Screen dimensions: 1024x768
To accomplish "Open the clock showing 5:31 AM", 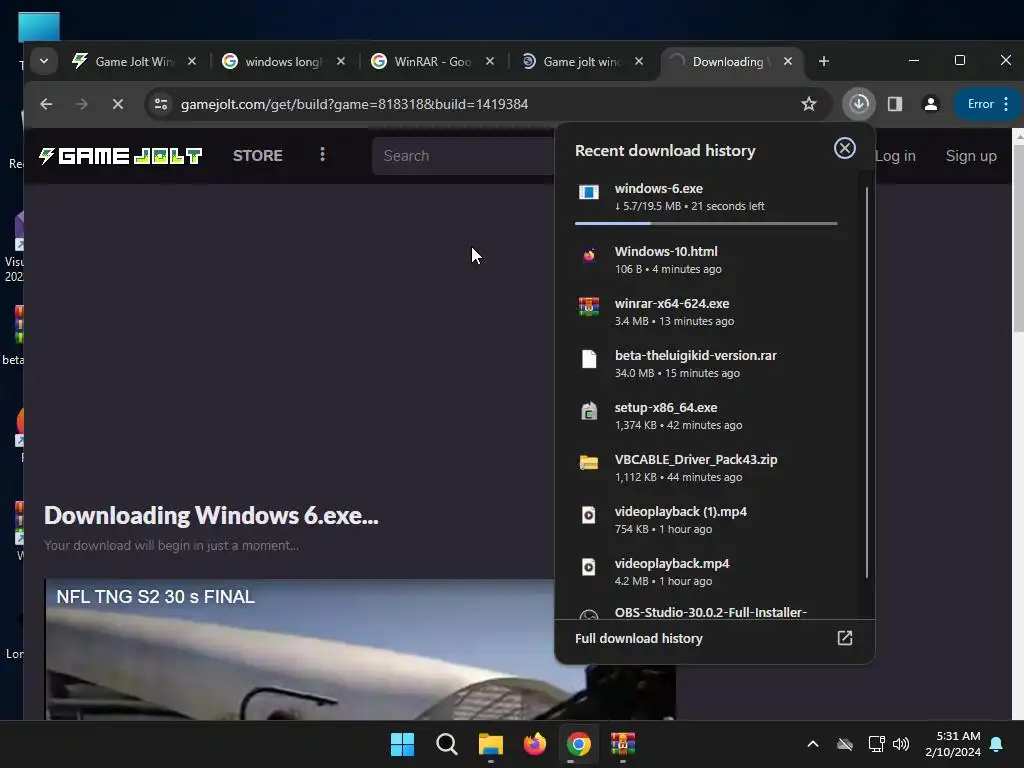I will pyautogui.click(x=953, y=744).
